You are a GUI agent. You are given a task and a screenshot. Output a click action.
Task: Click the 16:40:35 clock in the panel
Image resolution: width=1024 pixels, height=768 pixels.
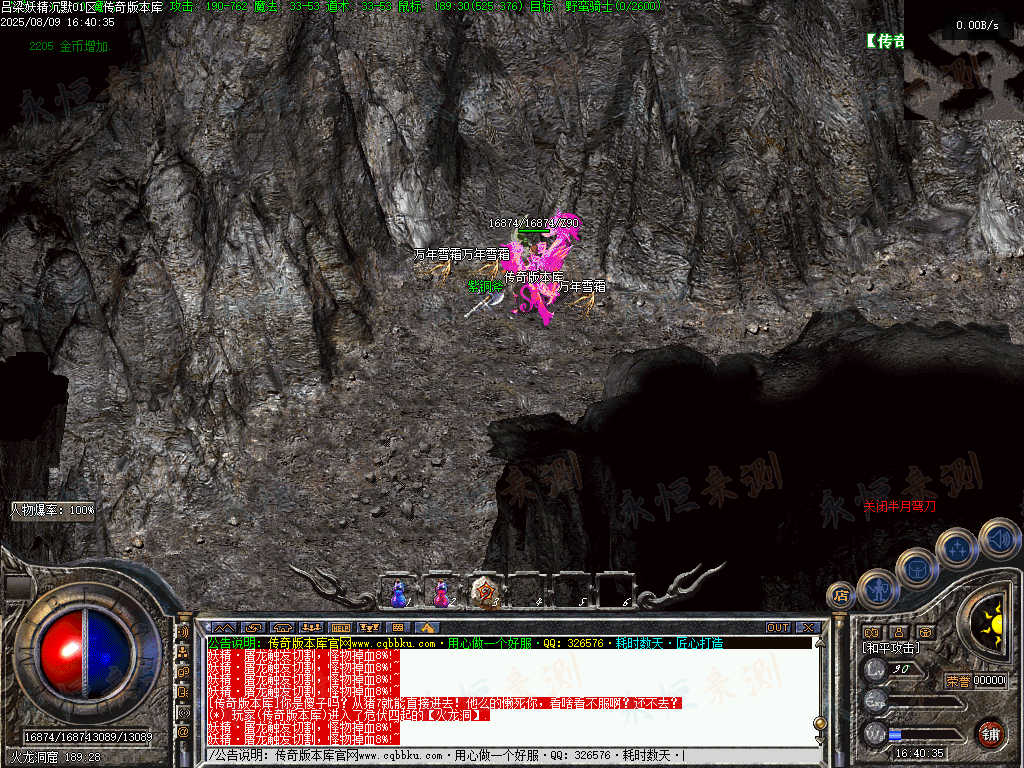[x=920, y=753]
